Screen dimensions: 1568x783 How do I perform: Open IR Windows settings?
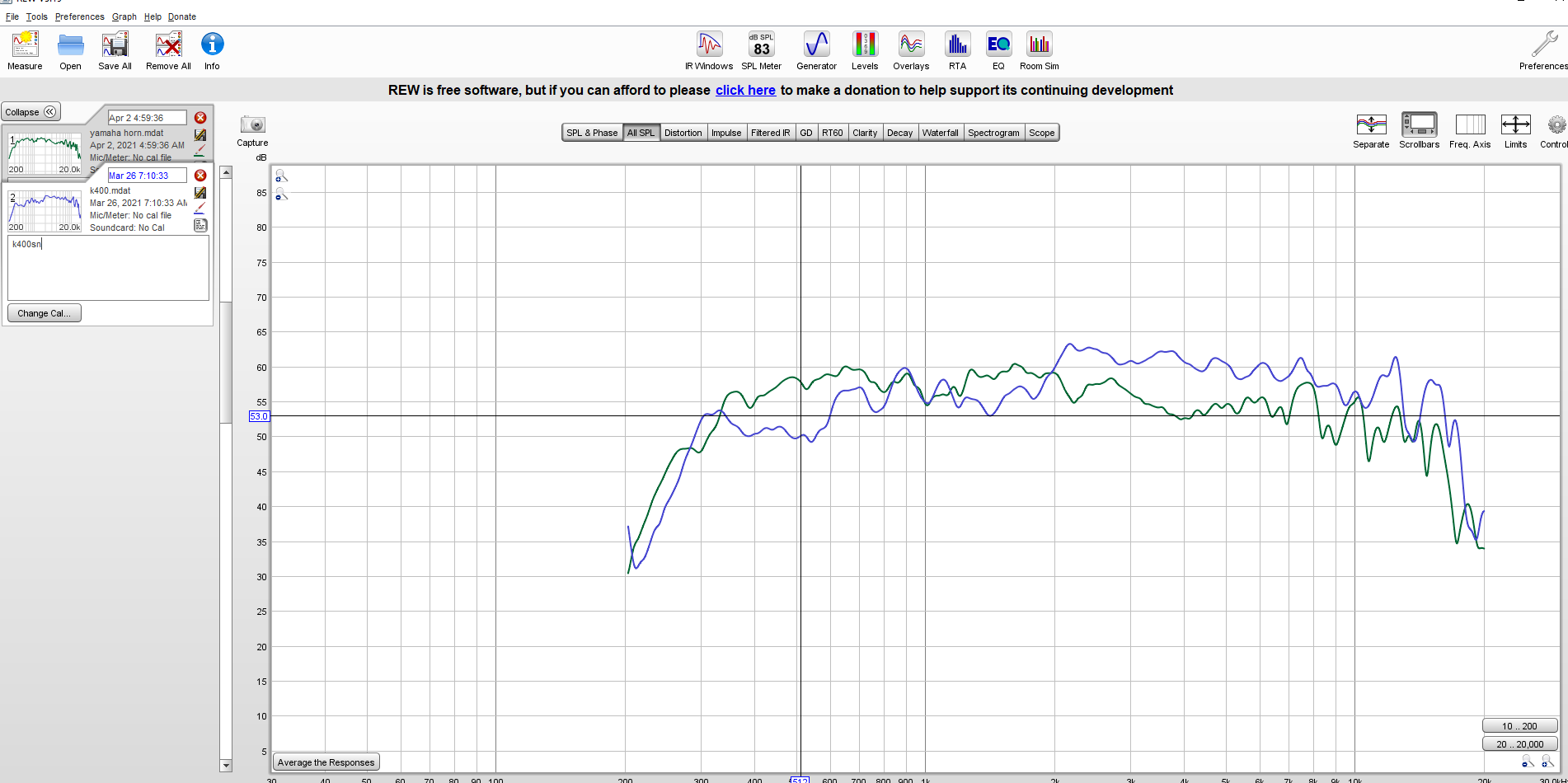pos(709,50)
